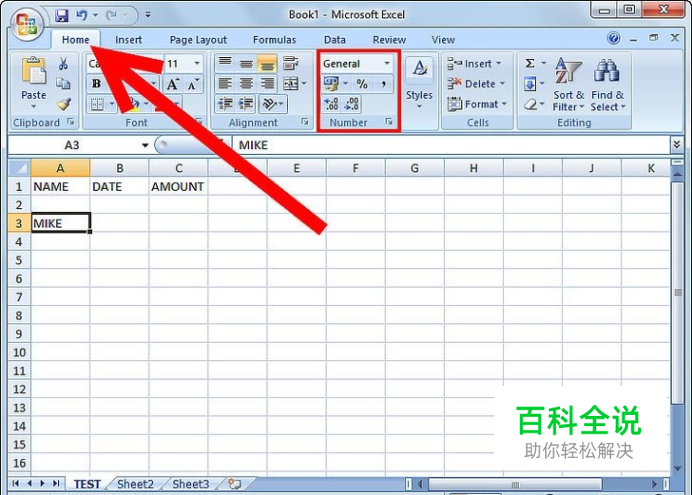Open text Orientation options

273,104
